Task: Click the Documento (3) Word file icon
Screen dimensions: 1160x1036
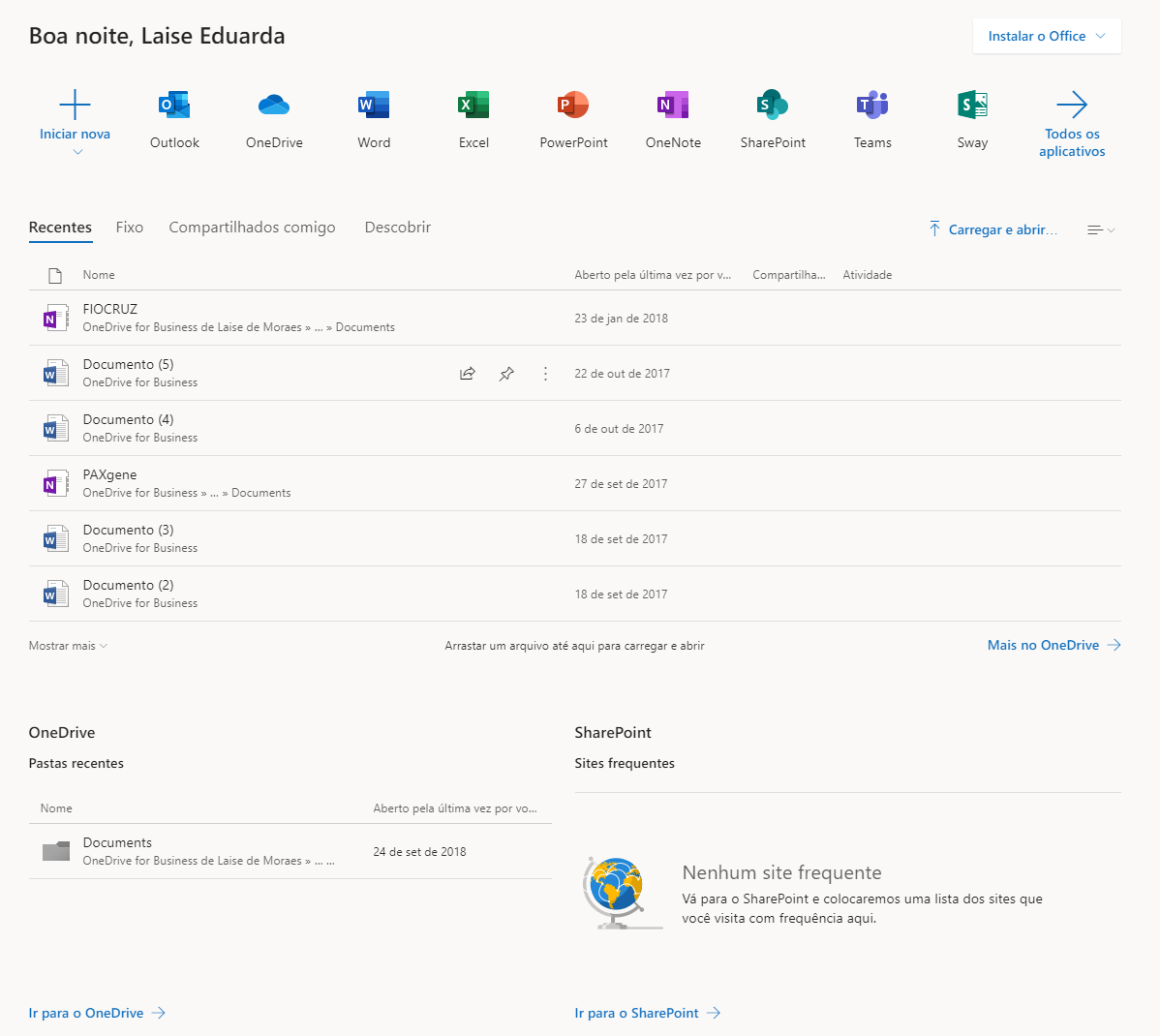Action: pyautogui.click(x=55, y=538)
